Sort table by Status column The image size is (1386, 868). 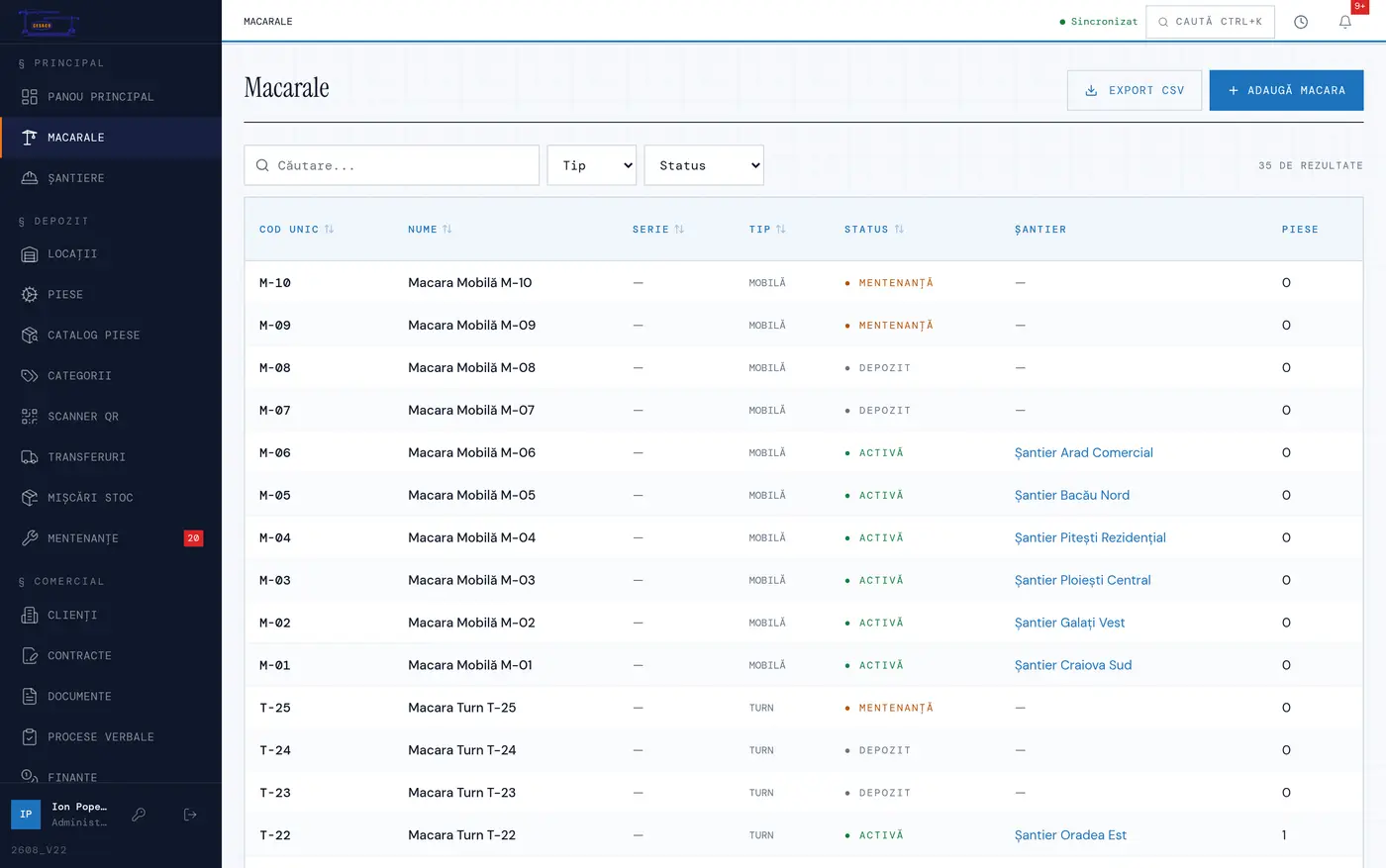(x=874, y=230)
